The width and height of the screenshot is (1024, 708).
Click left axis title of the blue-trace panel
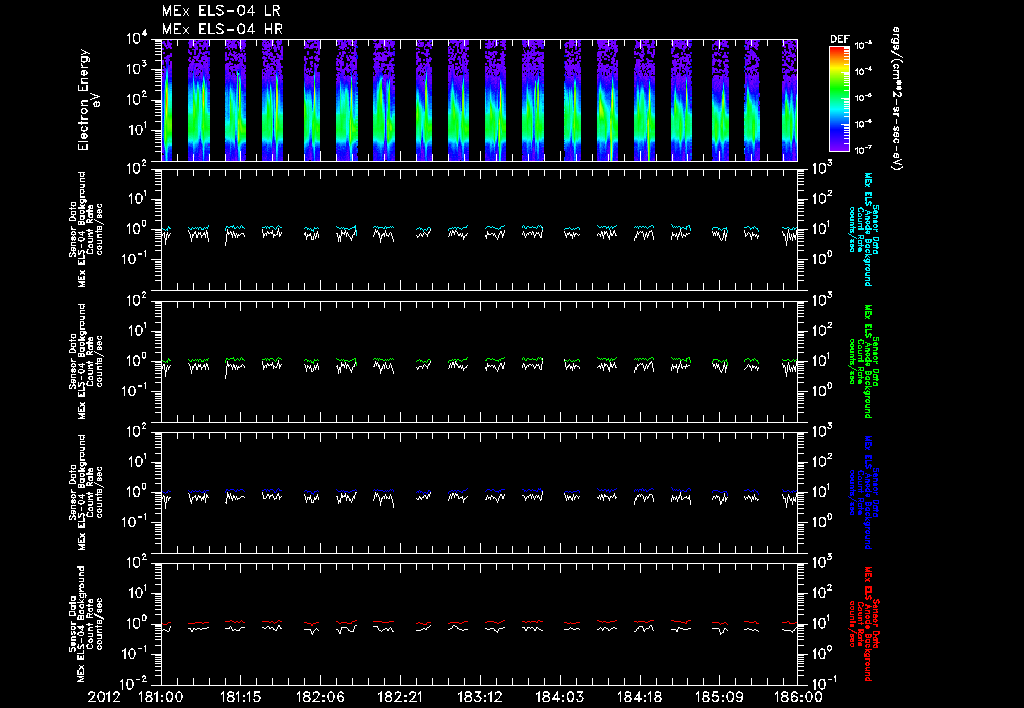pyautogui.click(x=86, y=492)
